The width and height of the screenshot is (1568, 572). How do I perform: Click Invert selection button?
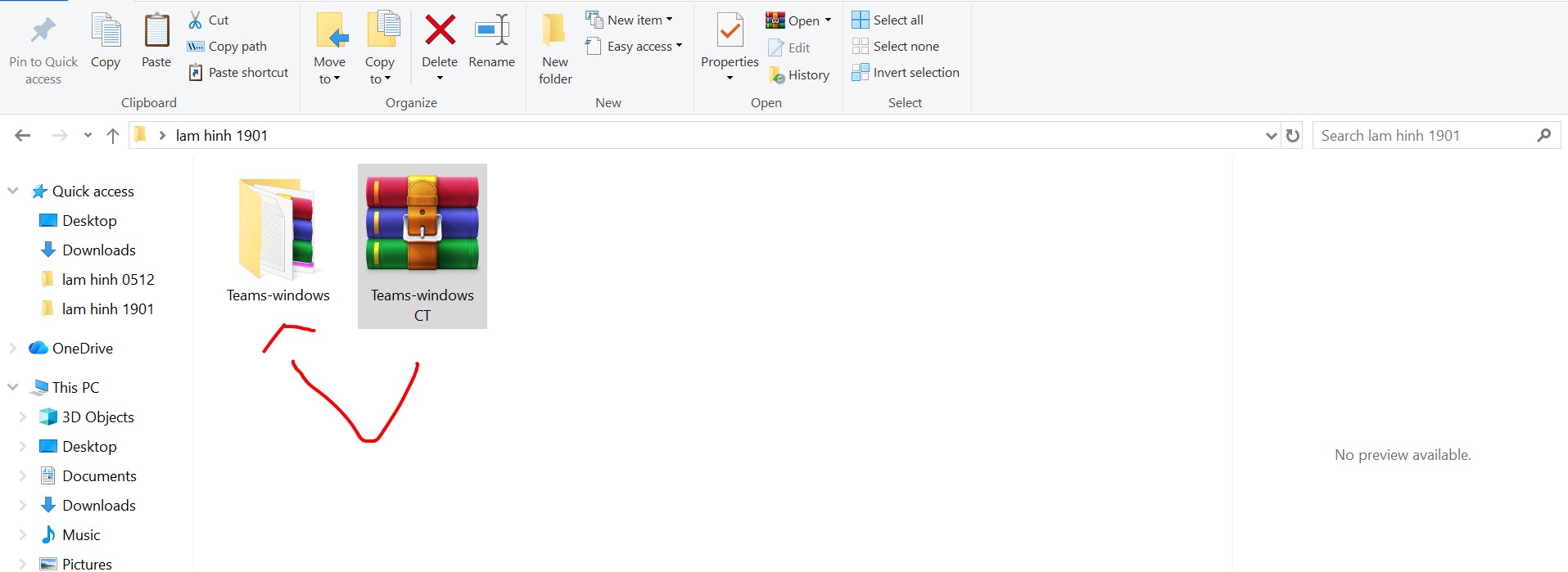point(906,72)
